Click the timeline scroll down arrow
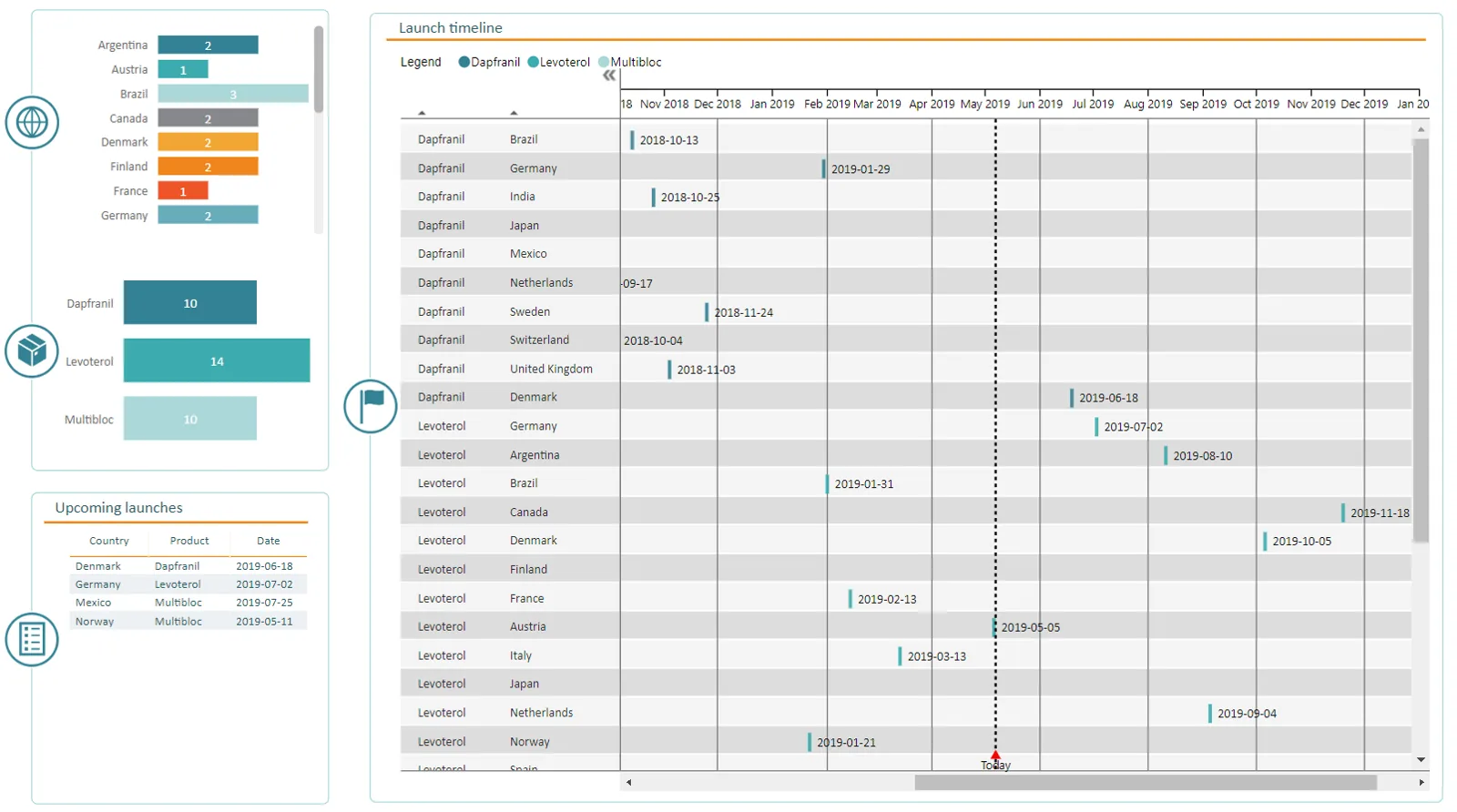1457x812 pixels. point(1421,760)
